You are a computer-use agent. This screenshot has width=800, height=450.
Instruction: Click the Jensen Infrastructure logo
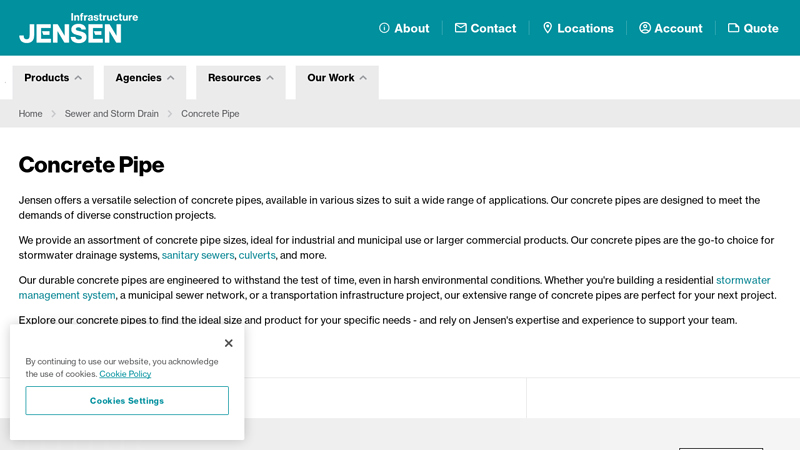(78, 28)
